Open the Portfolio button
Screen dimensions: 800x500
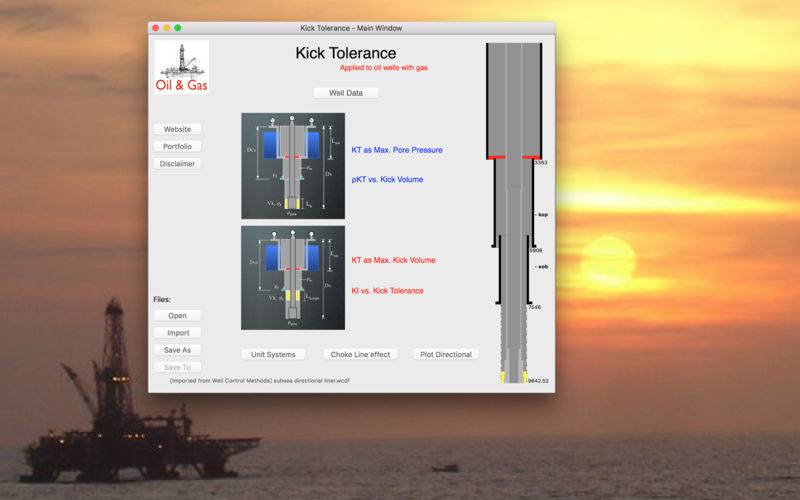pos(177,146)
